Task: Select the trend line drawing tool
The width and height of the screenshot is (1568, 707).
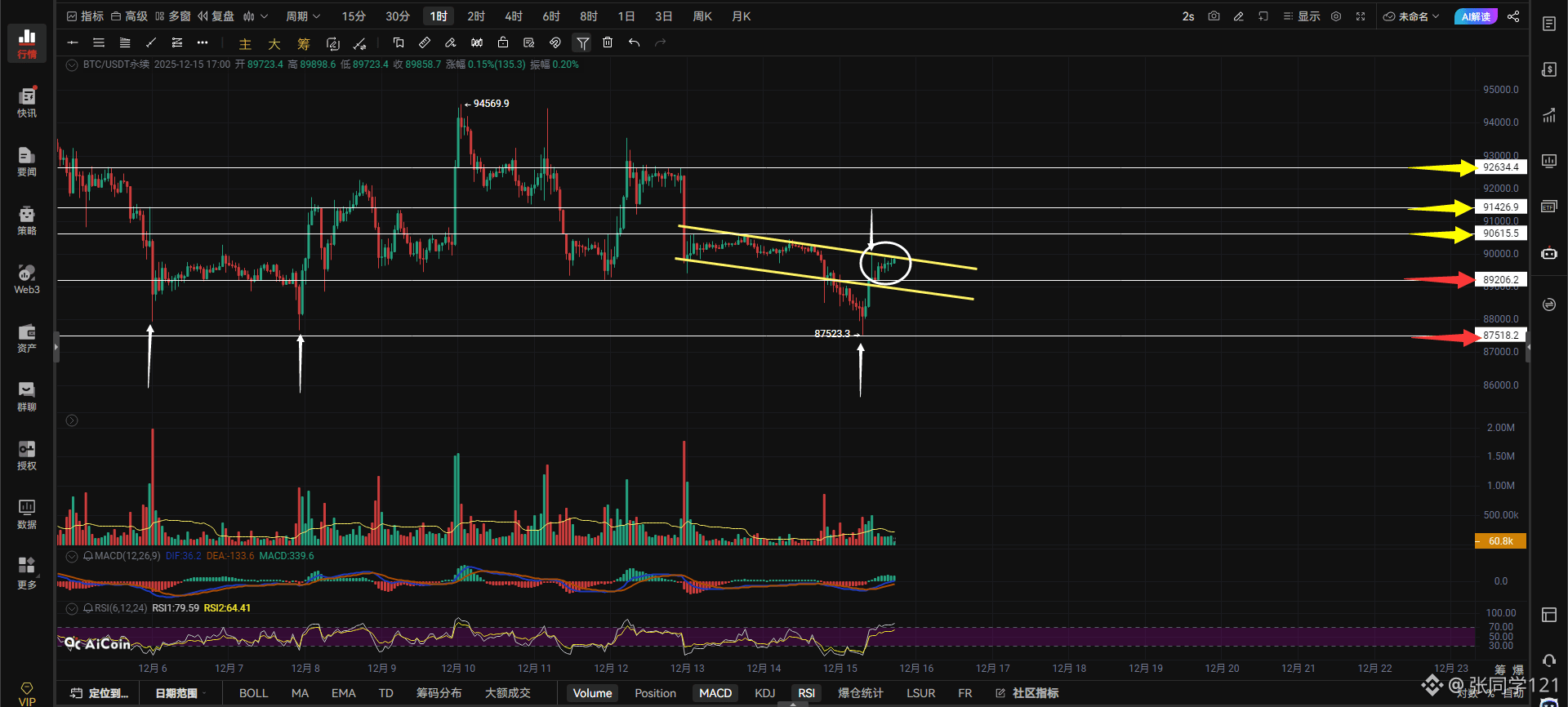Action: click(x=151, y=42)
